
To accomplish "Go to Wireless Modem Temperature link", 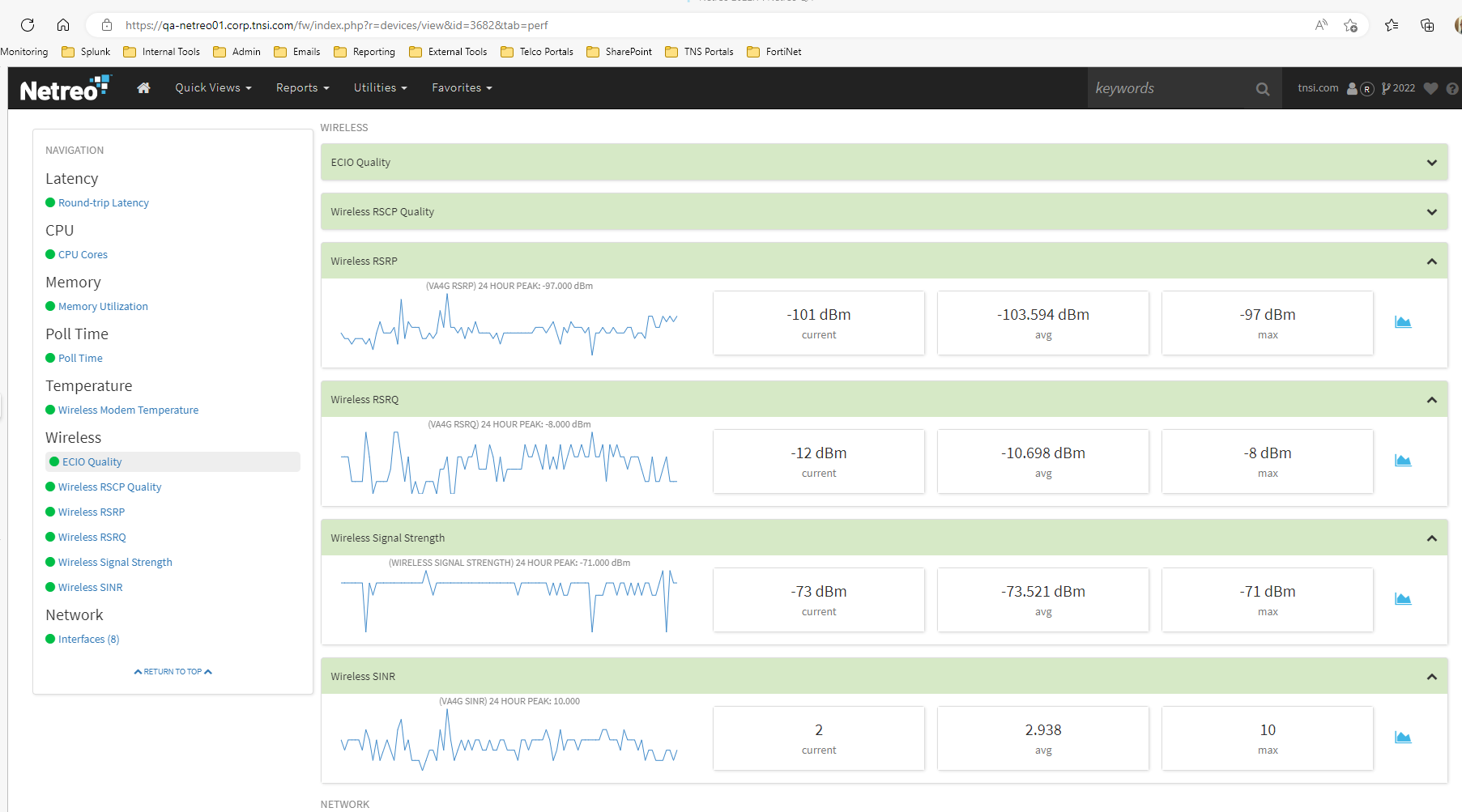I will point(128,410).
